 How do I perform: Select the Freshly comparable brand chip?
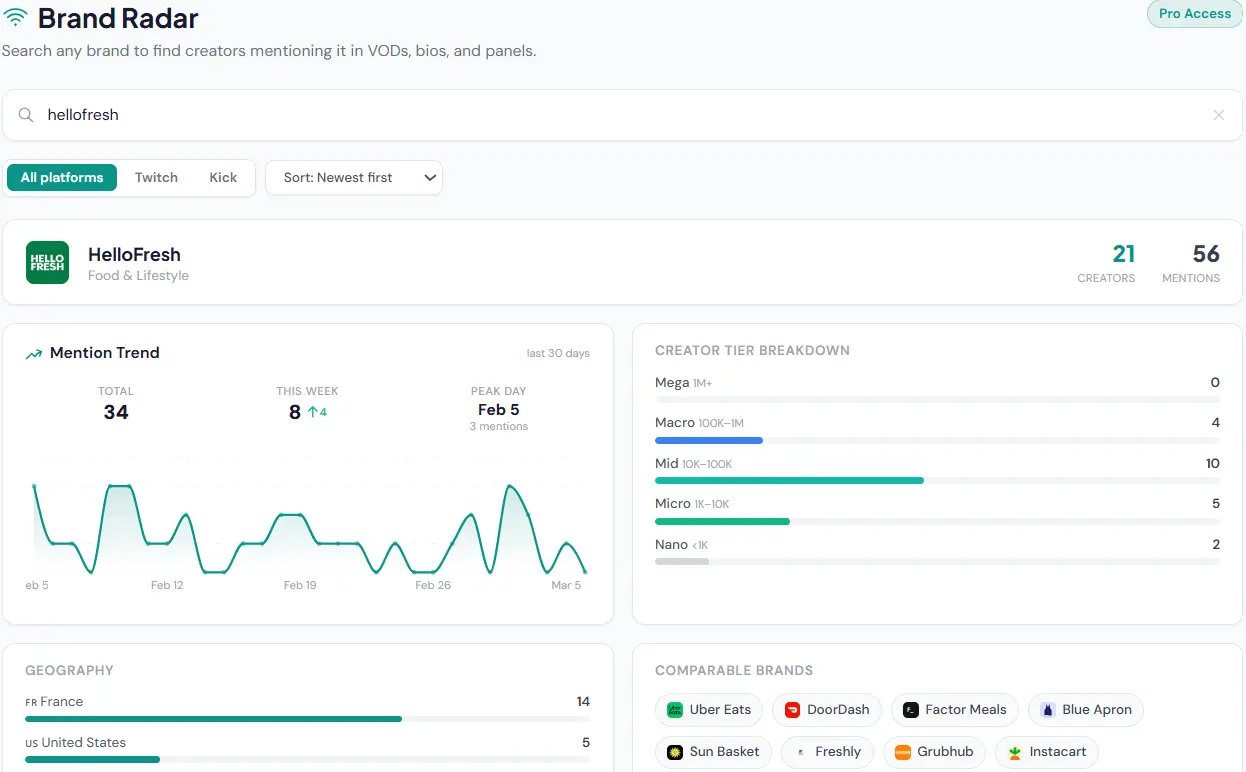pyautogui.click(x=827, y=751)
